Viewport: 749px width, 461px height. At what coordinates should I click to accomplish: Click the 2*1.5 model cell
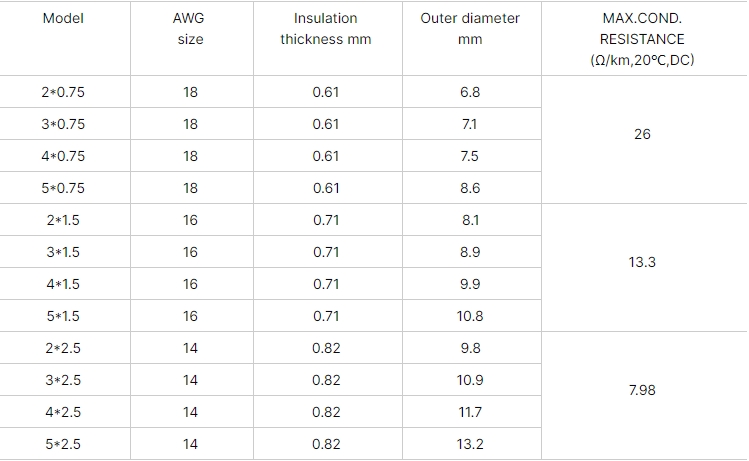[x=63, y=220]
